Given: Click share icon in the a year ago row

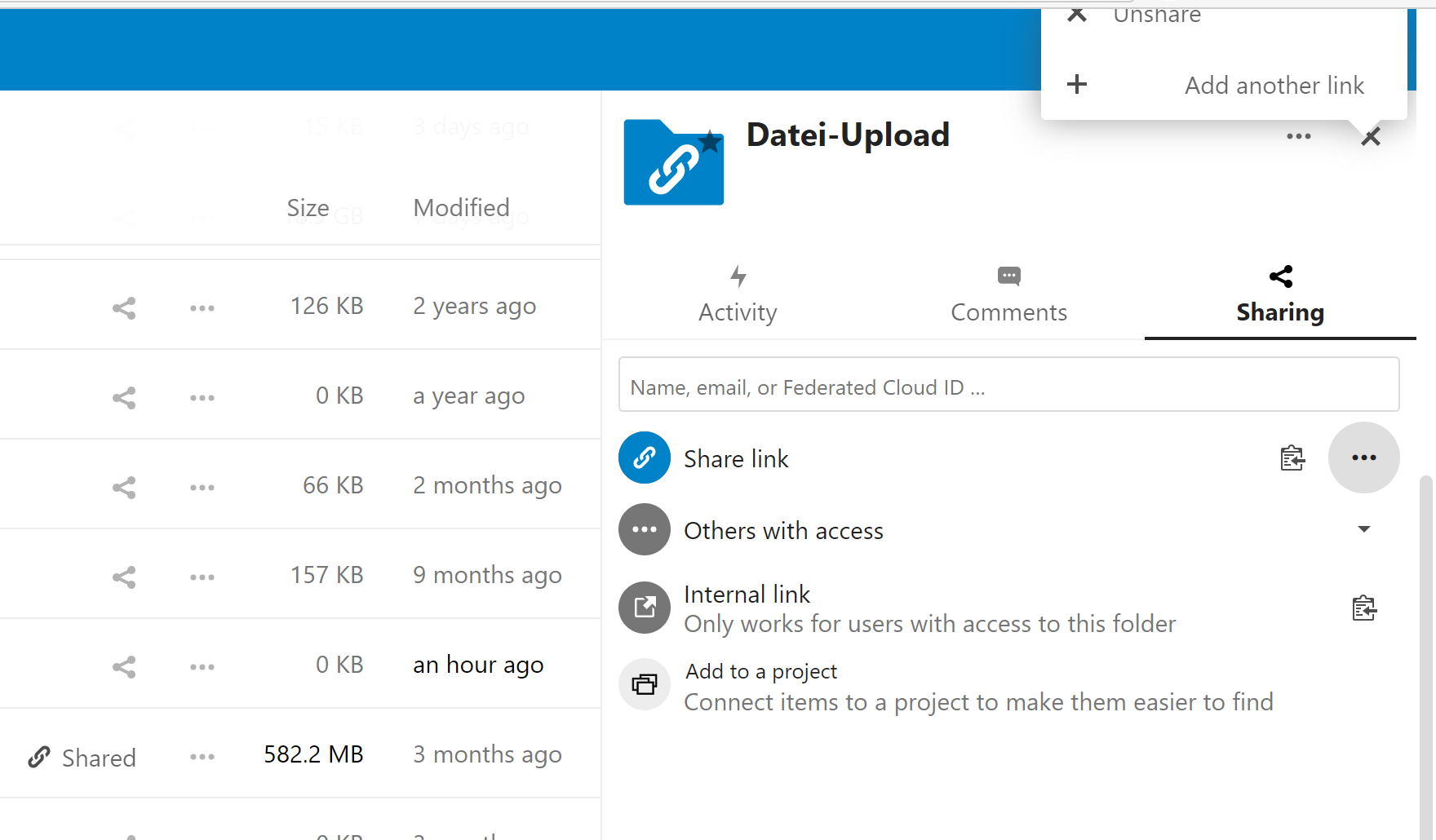Looking at the screenshot, I should (x=124, y=397).
